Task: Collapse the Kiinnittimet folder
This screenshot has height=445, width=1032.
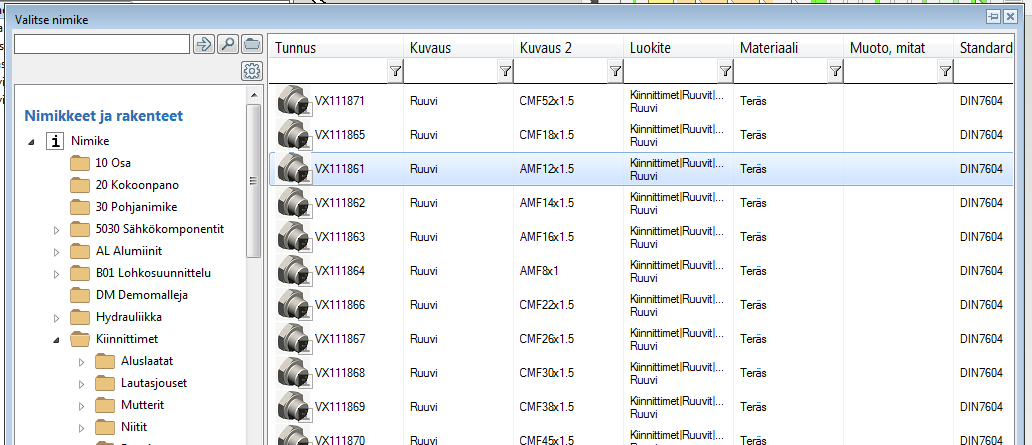Action: coord(57,340)
